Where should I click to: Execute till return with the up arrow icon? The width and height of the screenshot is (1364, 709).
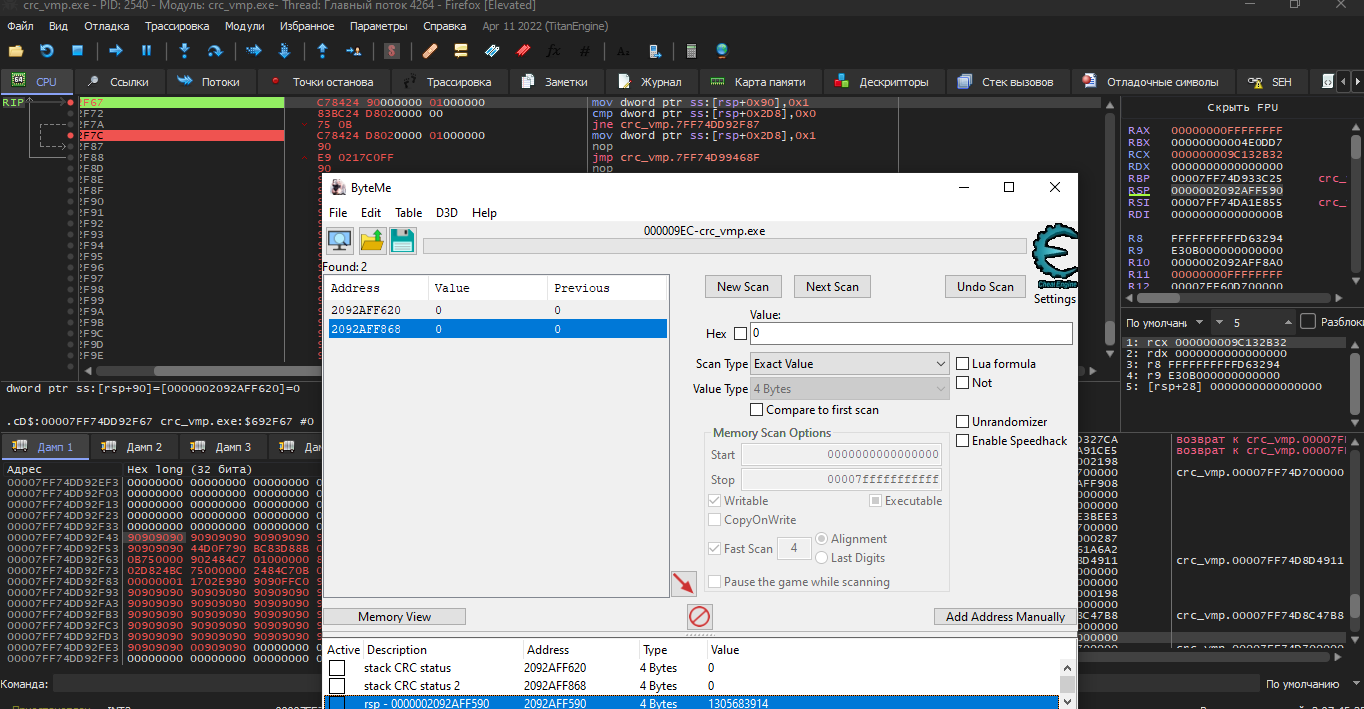pyautogui.click(x=322, y=50)
